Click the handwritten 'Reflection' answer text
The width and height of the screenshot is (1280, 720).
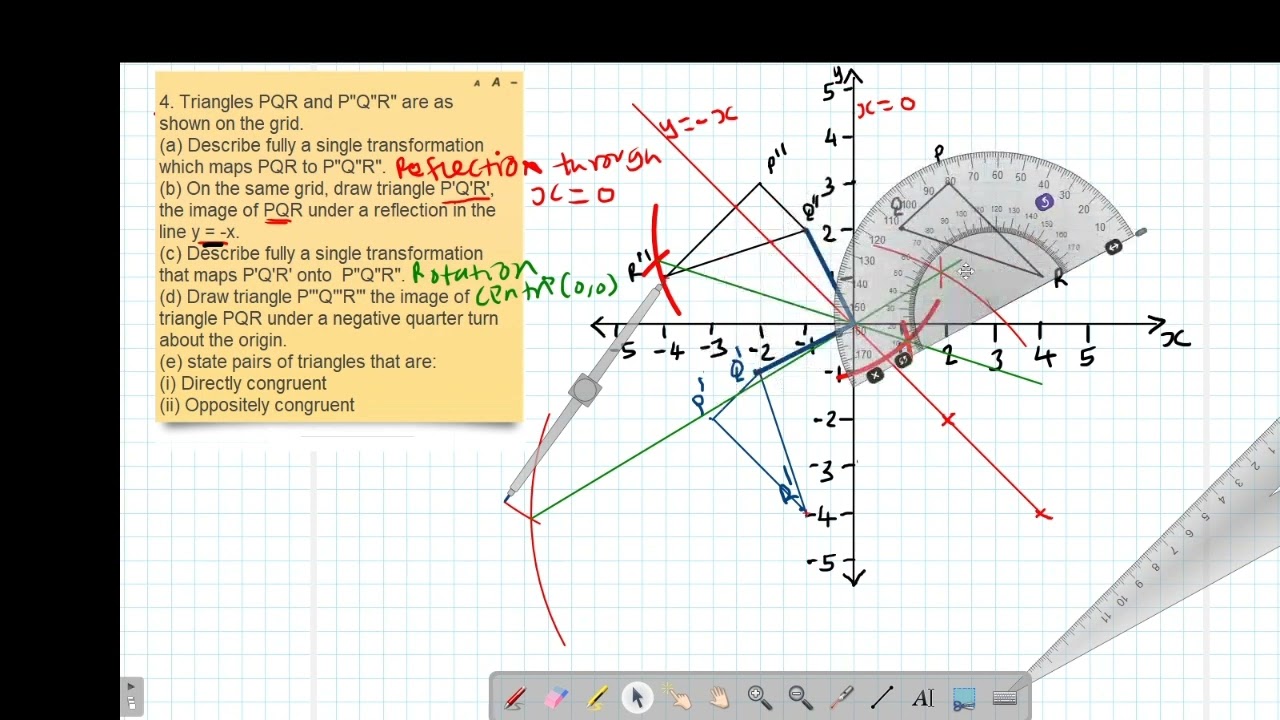[467, 165]
